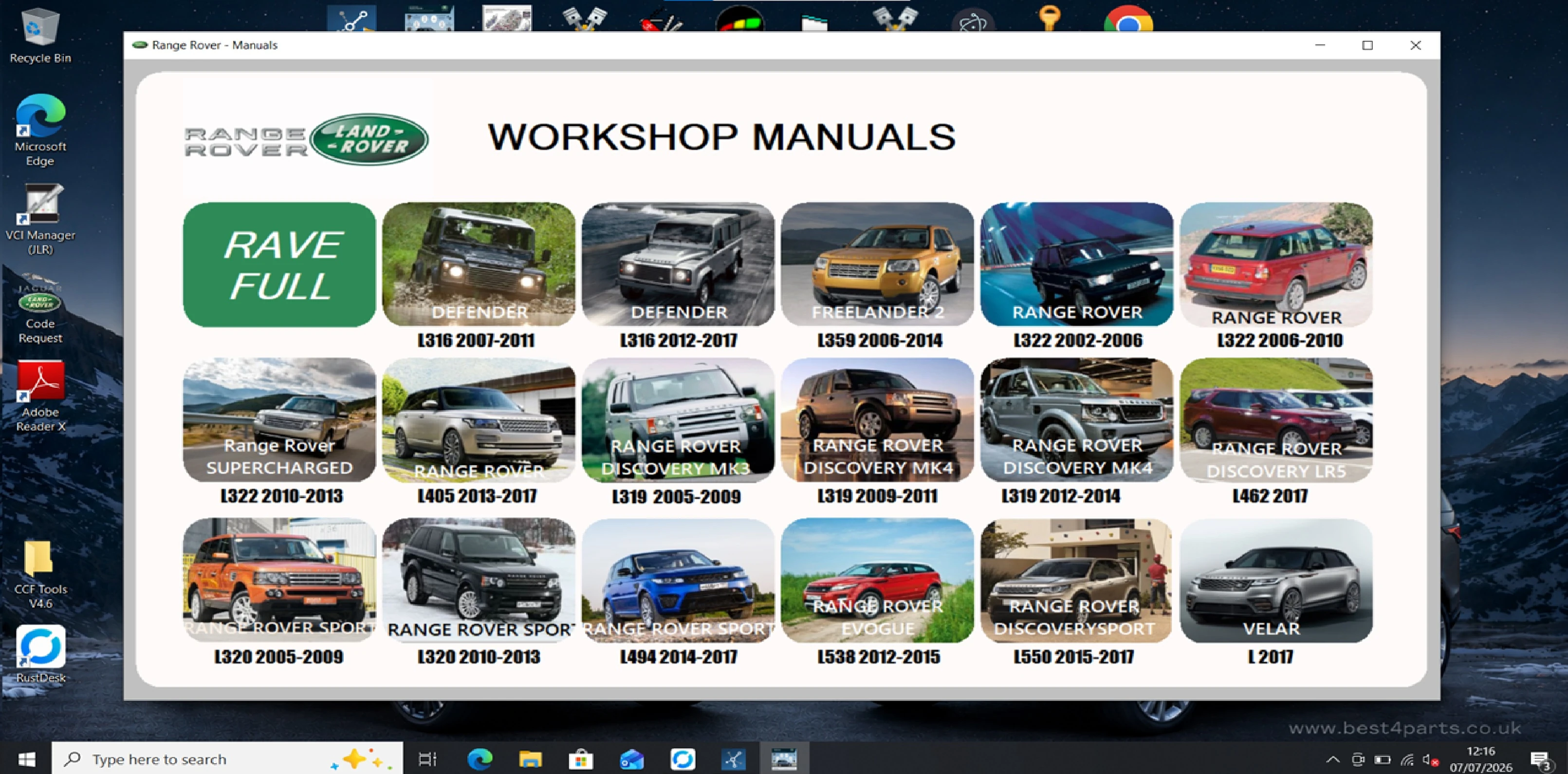Image resolution: width=1568 pixels, height=774 pixels.
Task: Open the battery tray icon
Action: (x=1383, y=759)
